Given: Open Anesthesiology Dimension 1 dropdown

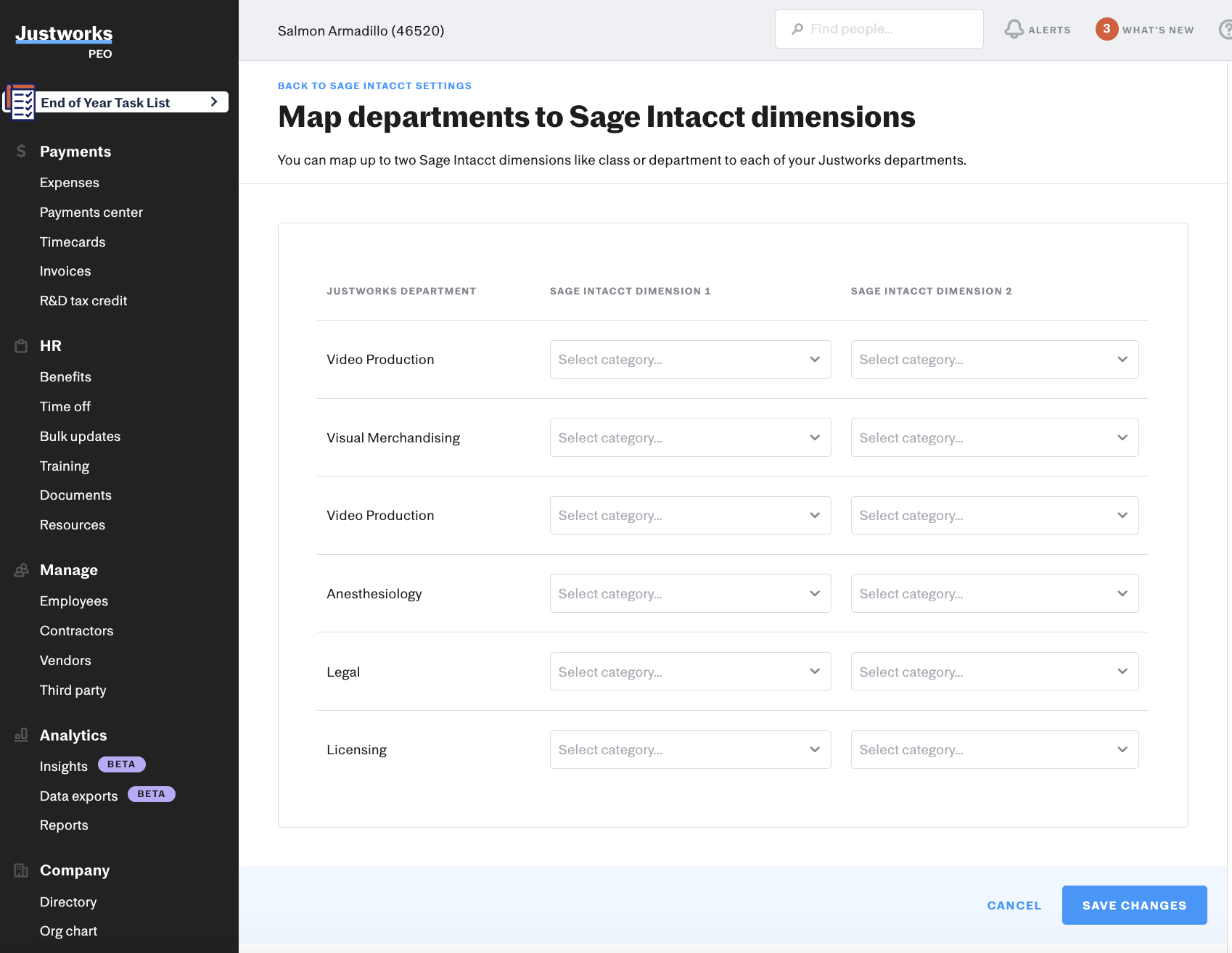Looking at the screenshot, I should point(690,593).
